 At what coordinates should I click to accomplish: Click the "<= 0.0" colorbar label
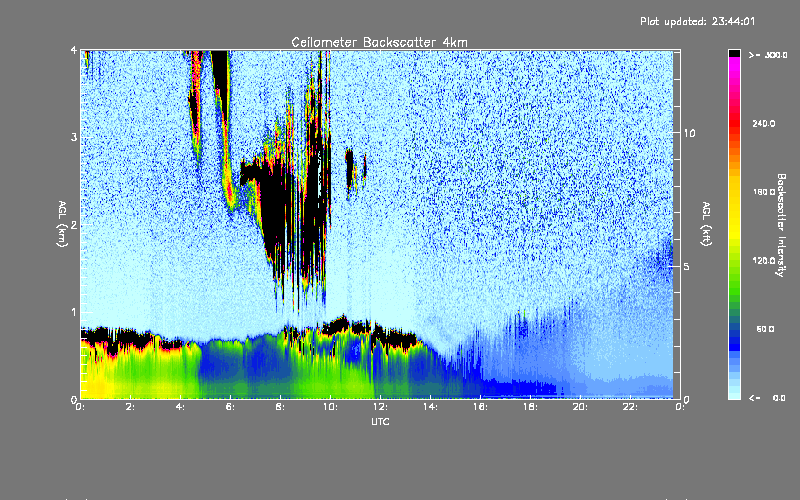(x=767, y=398)
